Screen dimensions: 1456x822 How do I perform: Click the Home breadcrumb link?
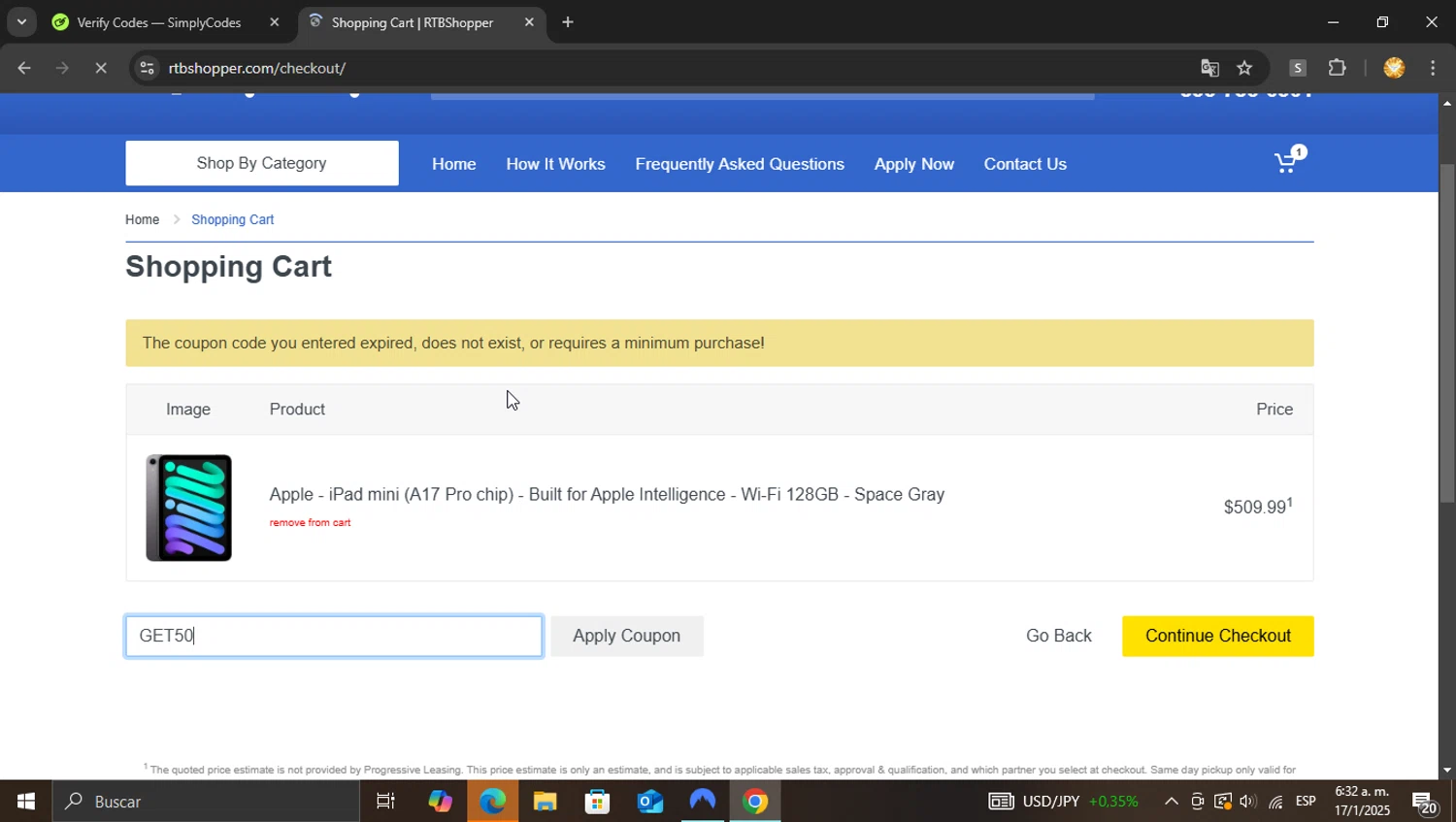tap(142, 219)
